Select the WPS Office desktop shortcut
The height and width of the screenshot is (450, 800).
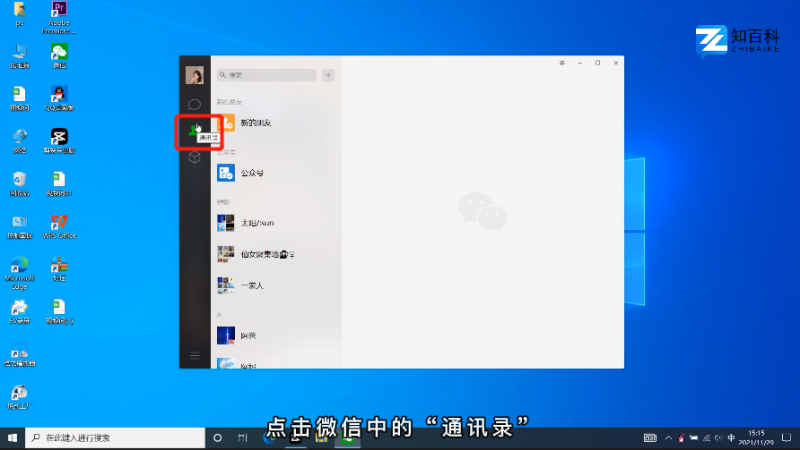(59, 227)
